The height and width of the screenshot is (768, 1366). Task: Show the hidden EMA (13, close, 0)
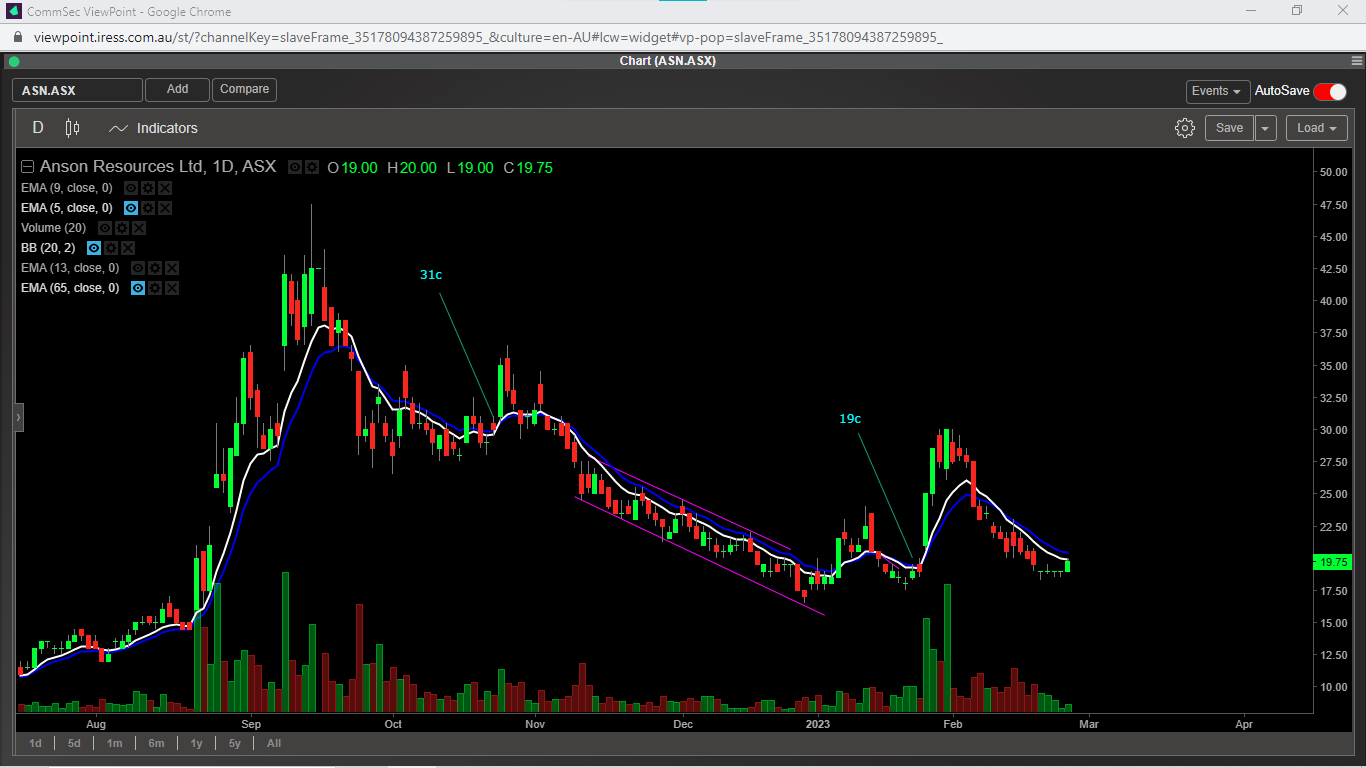138,268
